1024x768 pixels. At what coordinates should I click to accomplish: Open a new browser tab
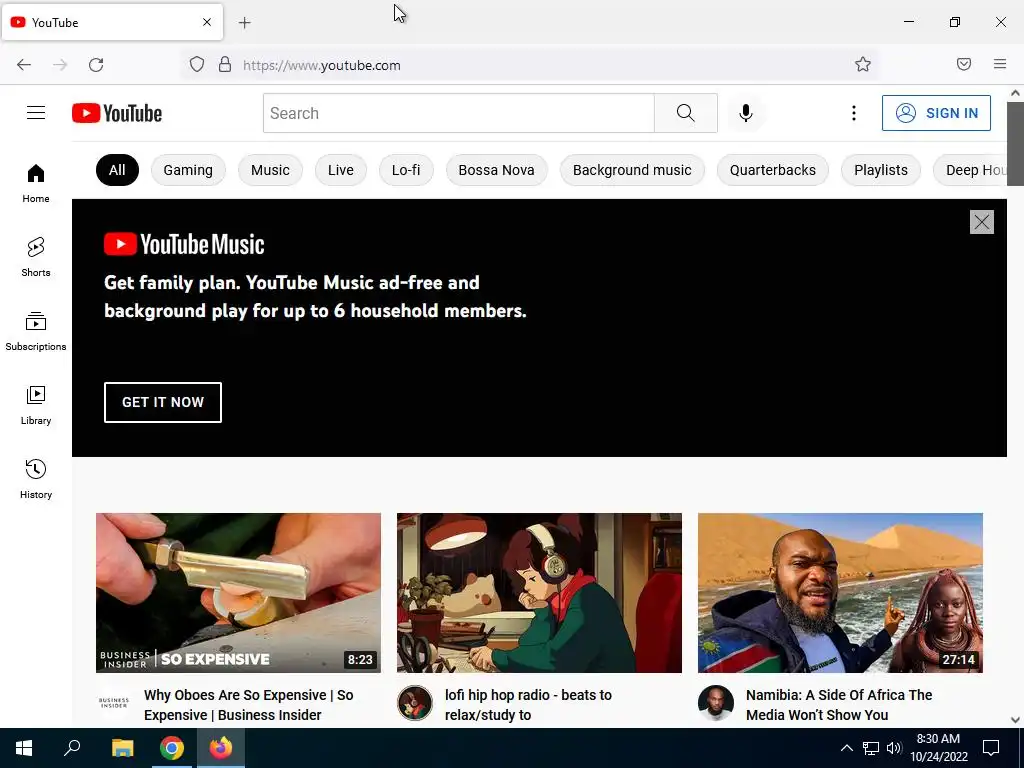(x=245, y=23)
